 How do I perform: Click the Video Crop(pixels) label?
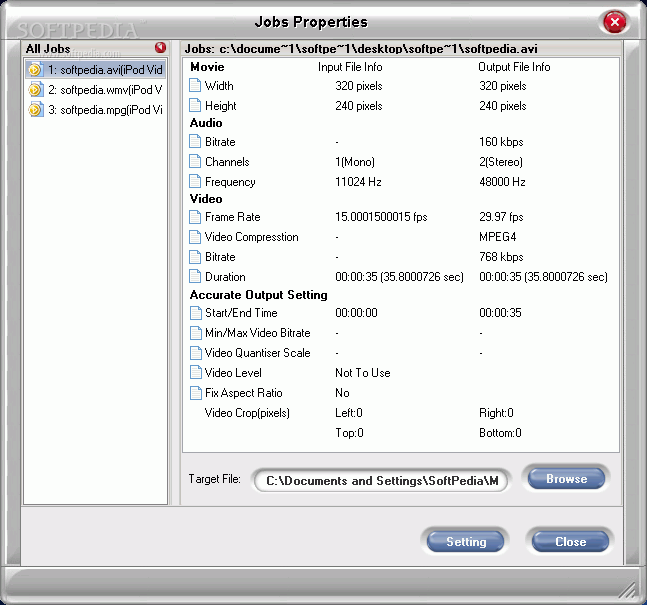click(247, 413)
